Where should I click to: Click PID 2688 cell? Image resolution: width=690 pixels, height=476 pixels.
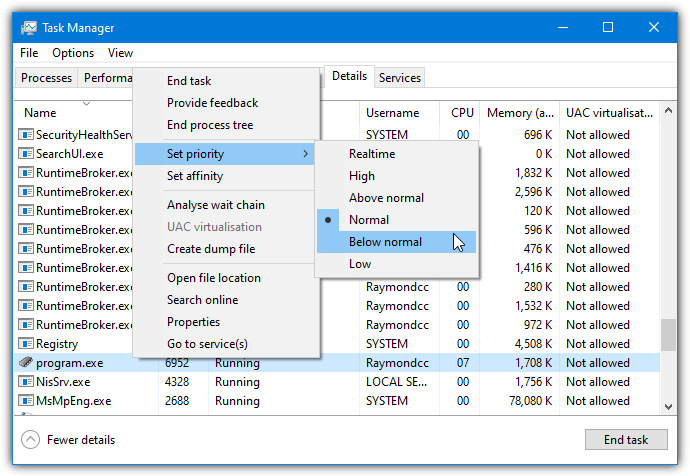pos(176,401)
